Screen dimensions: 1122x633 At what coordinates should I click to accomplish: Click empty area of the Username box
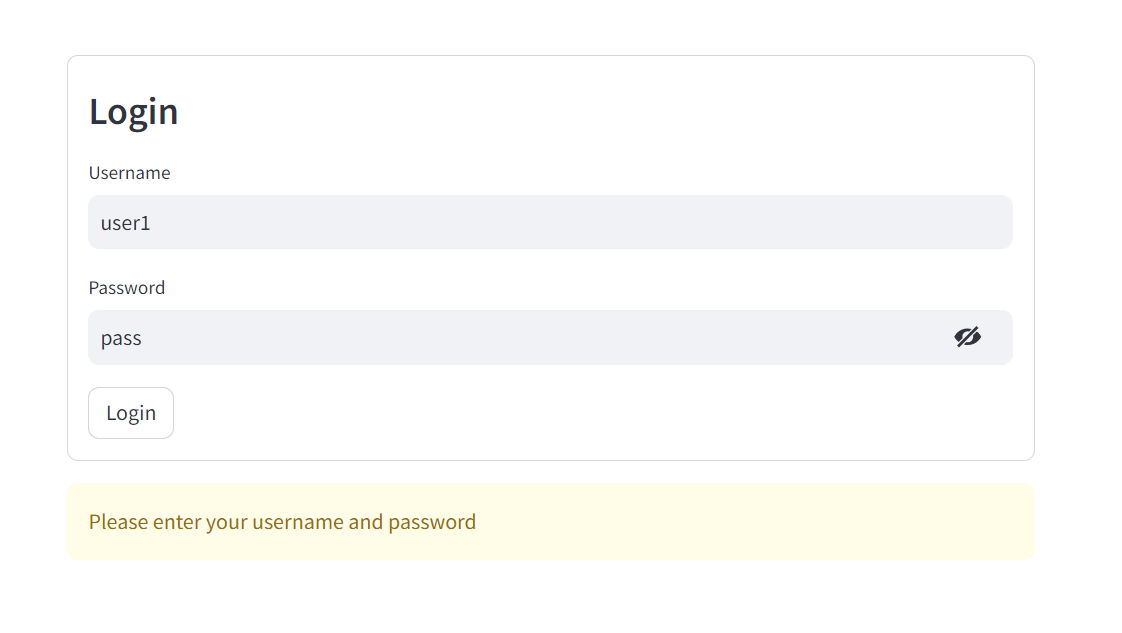[x=572, y=222]
